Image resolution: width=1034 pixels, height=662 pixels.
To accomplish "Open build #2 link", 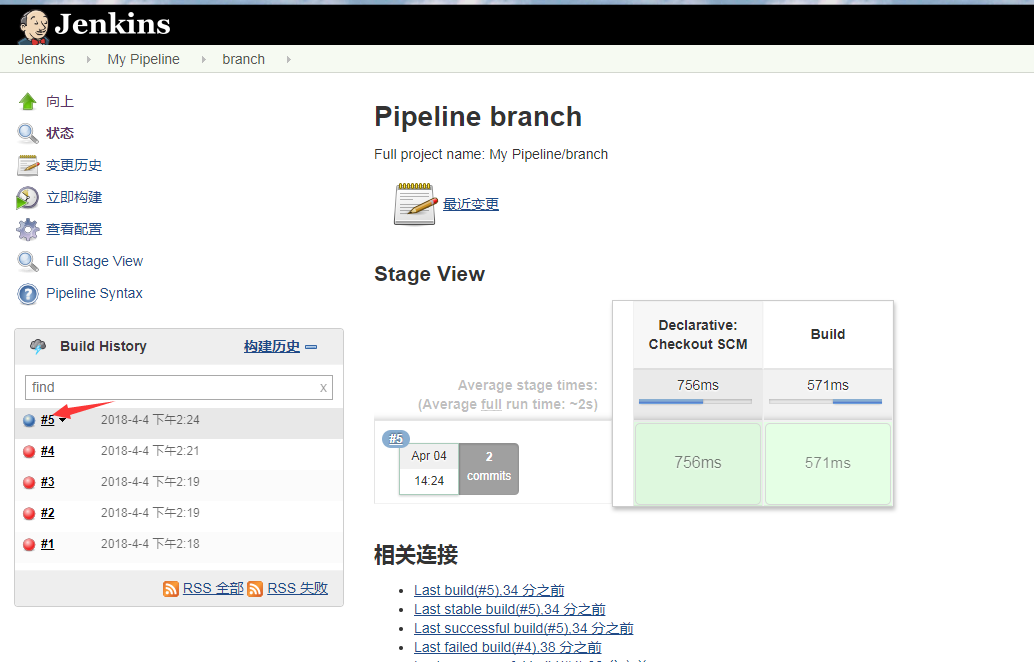I will (x=47, y=513).
